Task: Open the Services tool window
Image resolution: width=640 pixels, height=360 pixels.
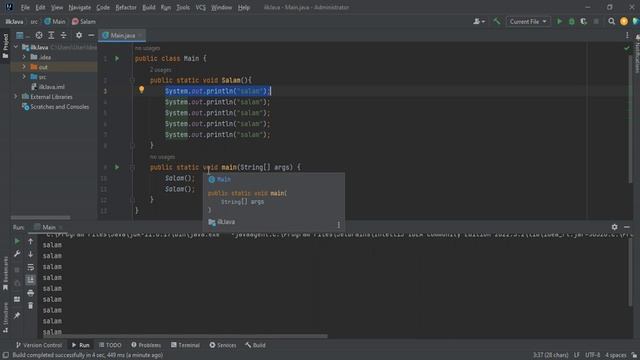Action: coord(223,345)
